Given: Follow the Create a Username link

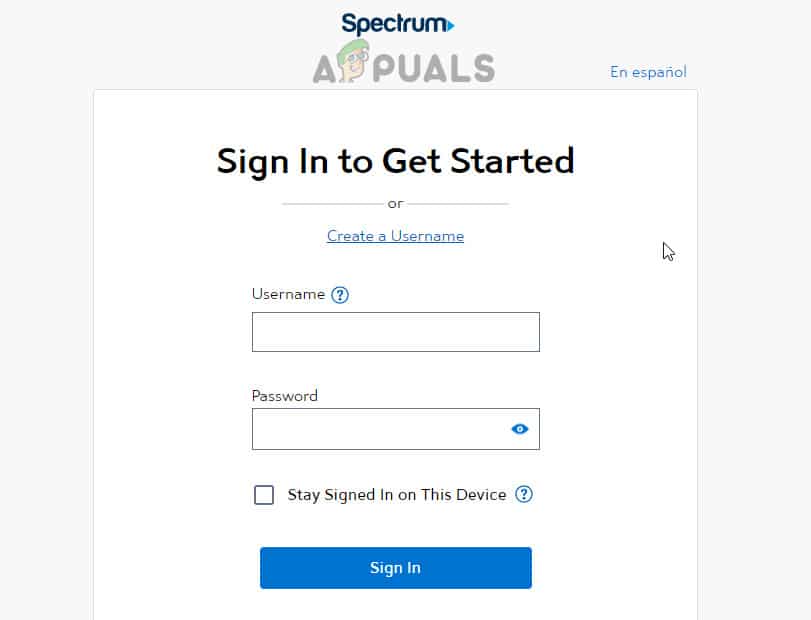Looking at the screenshot, I should coord(395,235).
